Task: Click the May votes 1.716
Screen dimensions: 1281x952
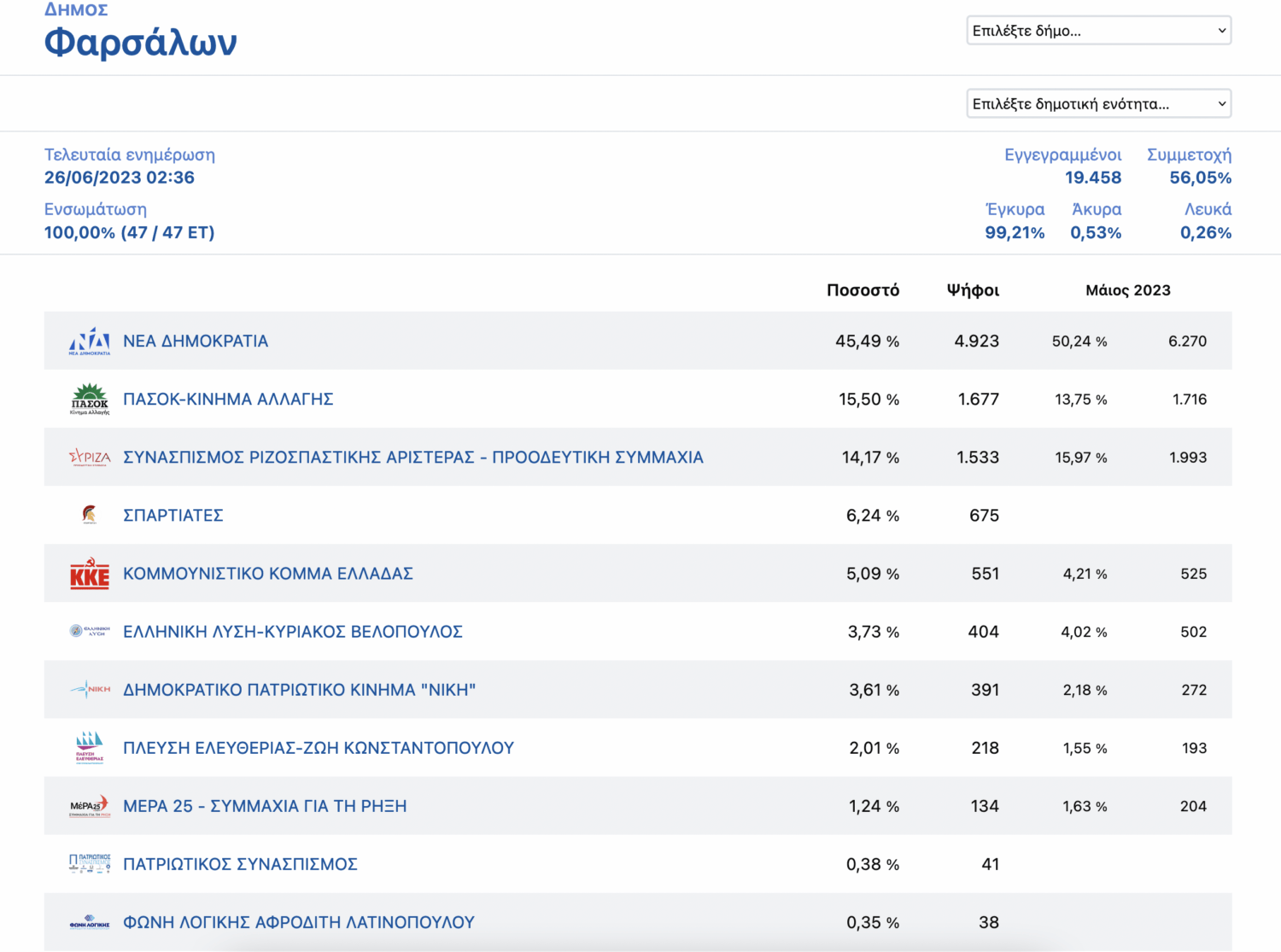Action: tap(1190, 400)
